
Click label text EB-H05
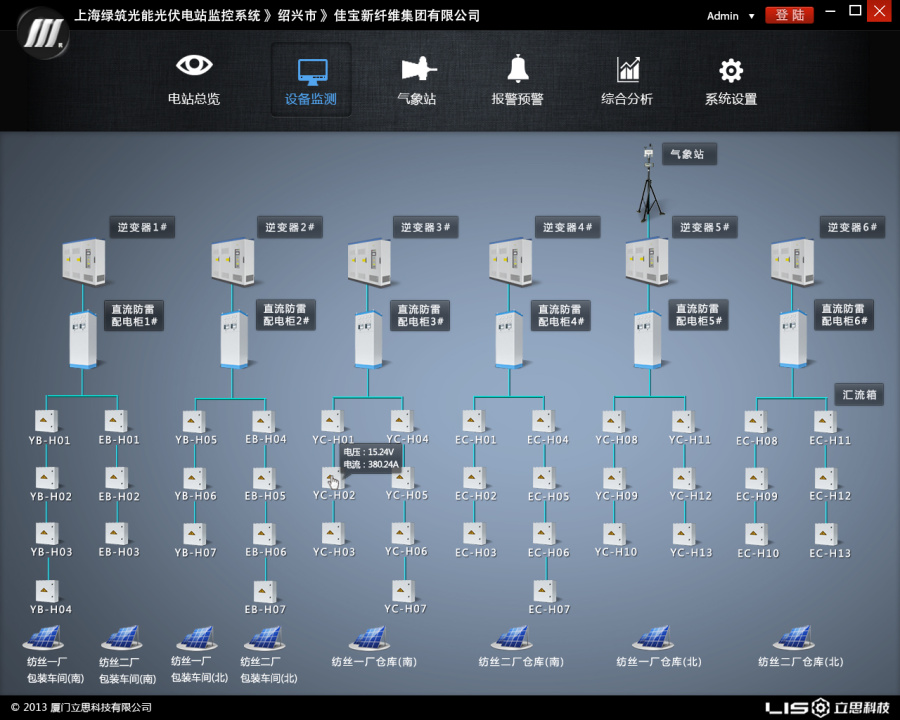[265, 496]
